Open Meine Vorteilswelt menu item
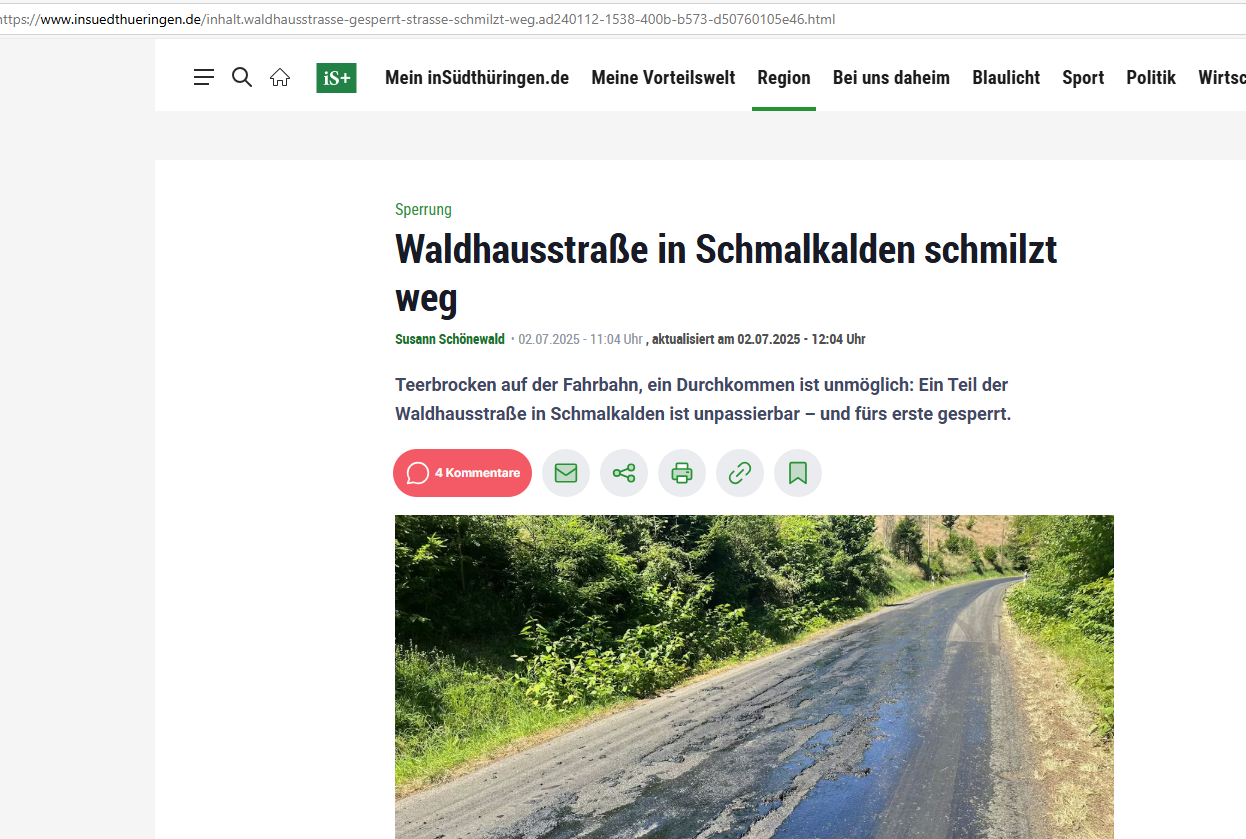The height and width of the screenshot is (839, 1246). point(663,78)
